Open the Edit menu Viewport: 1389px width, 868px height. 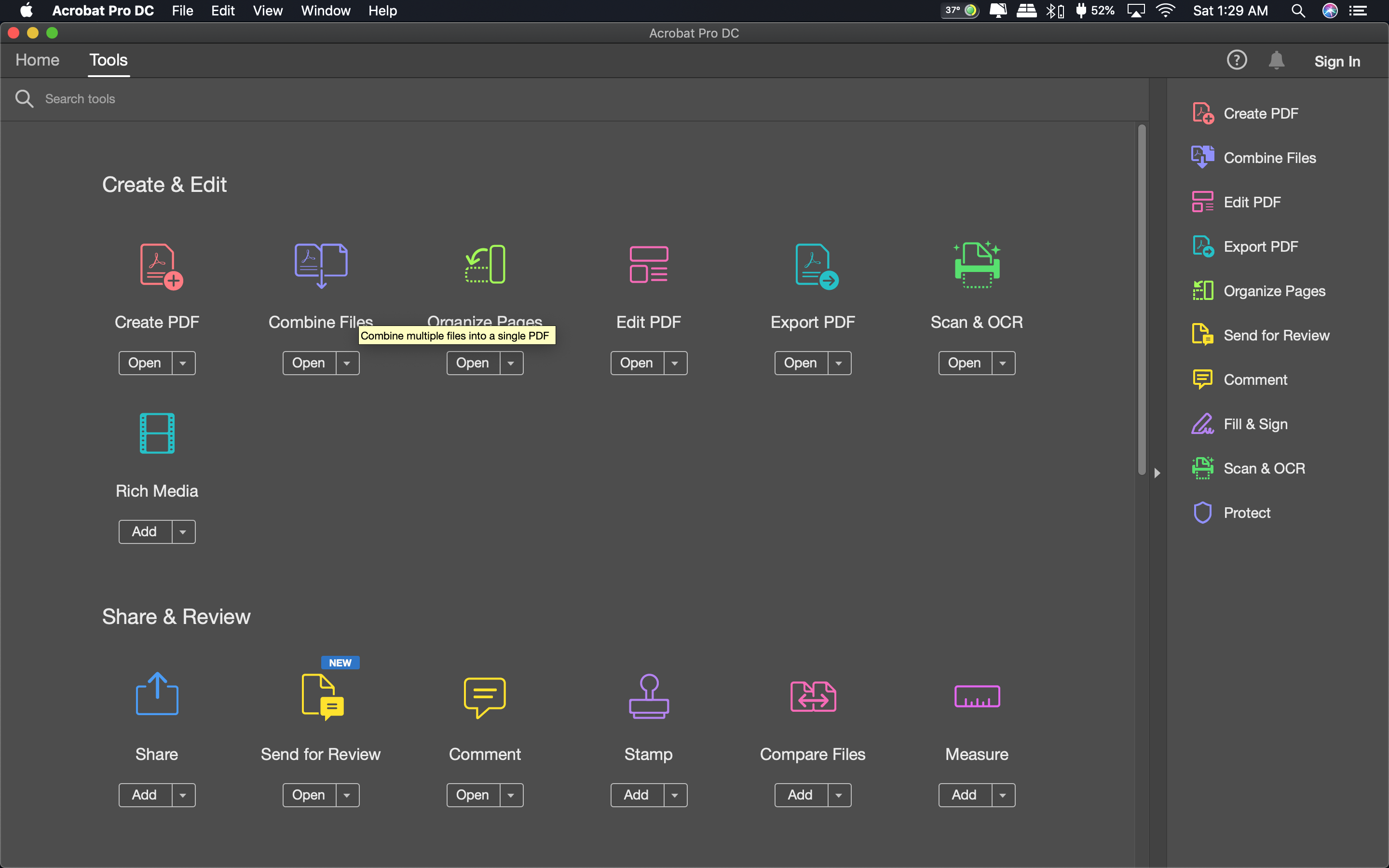point(223,10)
